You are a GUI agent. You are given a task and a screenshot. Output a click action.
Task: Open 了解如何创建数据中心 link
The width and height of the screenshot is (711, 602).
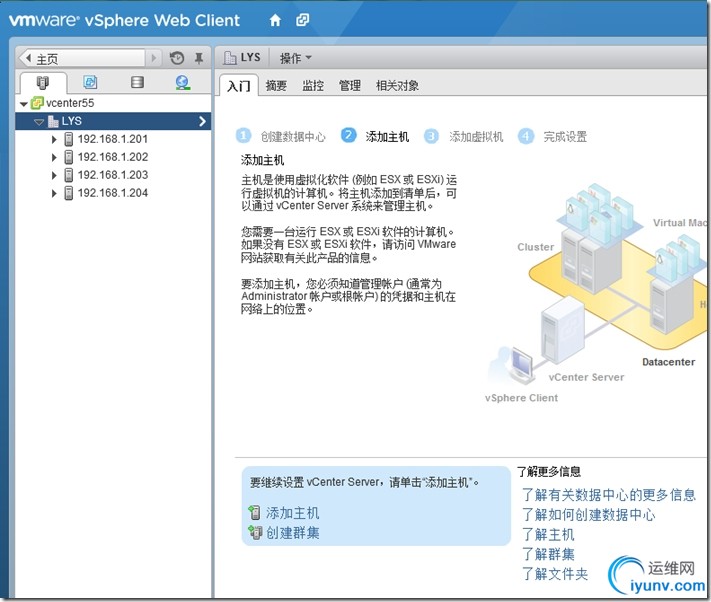click(589, 515)
